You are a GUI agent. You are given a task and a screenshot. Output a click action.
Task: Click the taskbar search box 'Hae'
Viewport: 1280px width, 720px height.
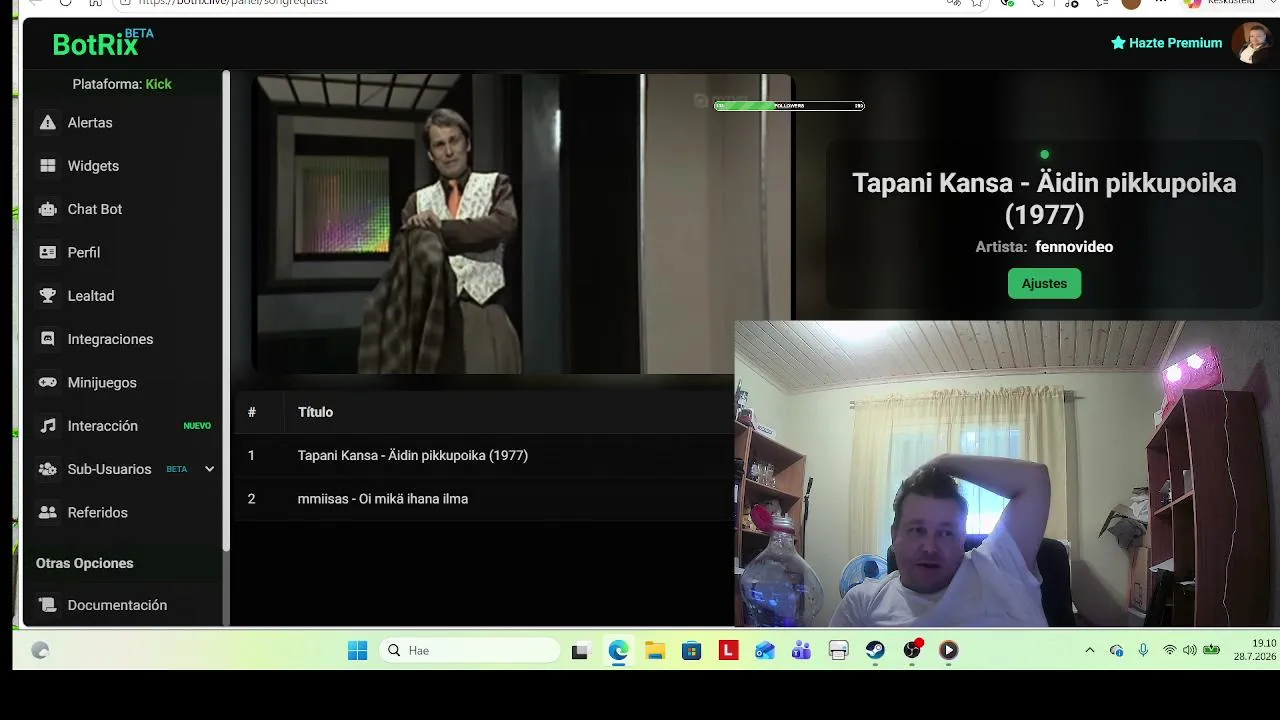(470, 651)
